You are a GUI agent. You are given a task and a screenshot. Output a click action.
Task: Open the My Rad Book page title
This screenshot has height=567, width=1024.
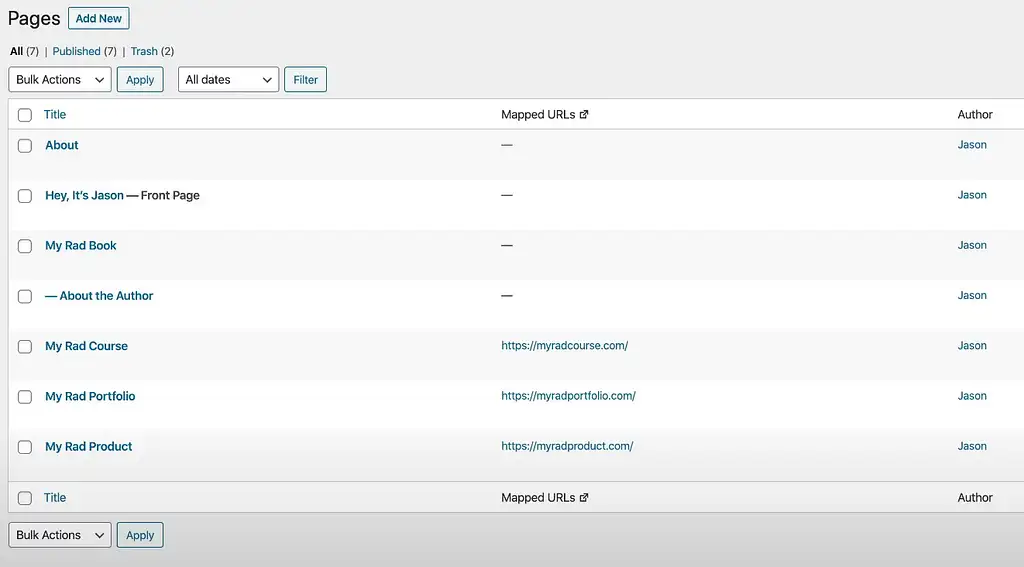click(x=81, y=246)
